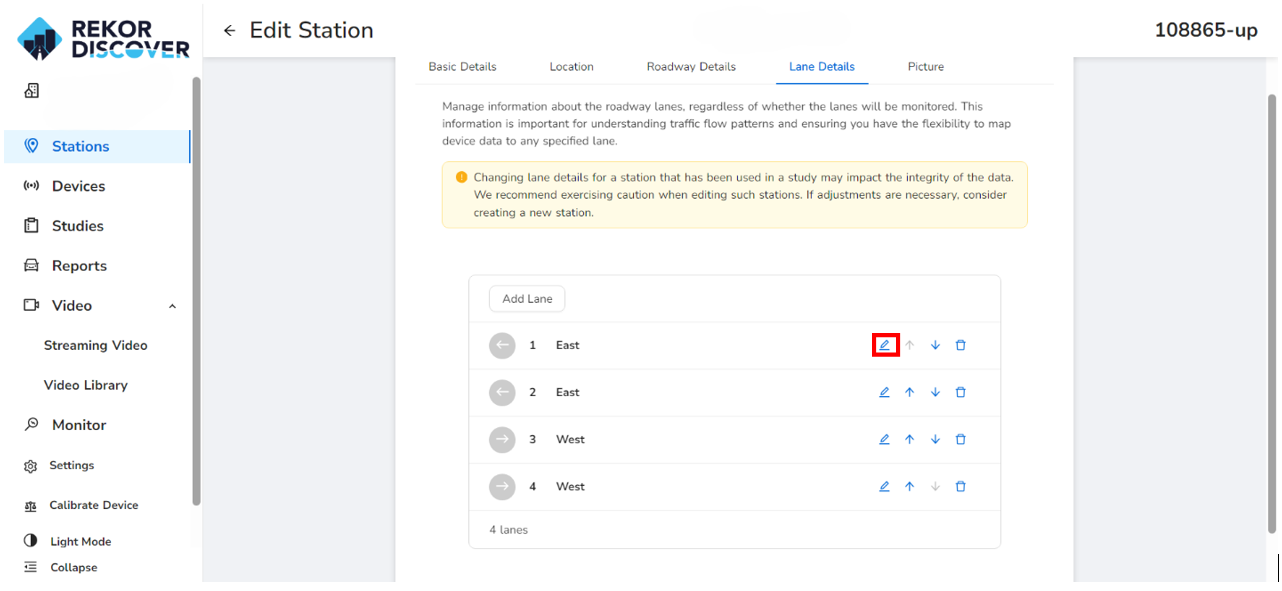Screen dimensions: 1282x591
Task: Move lane 2 East up
Action: click(x=909, y=392)
